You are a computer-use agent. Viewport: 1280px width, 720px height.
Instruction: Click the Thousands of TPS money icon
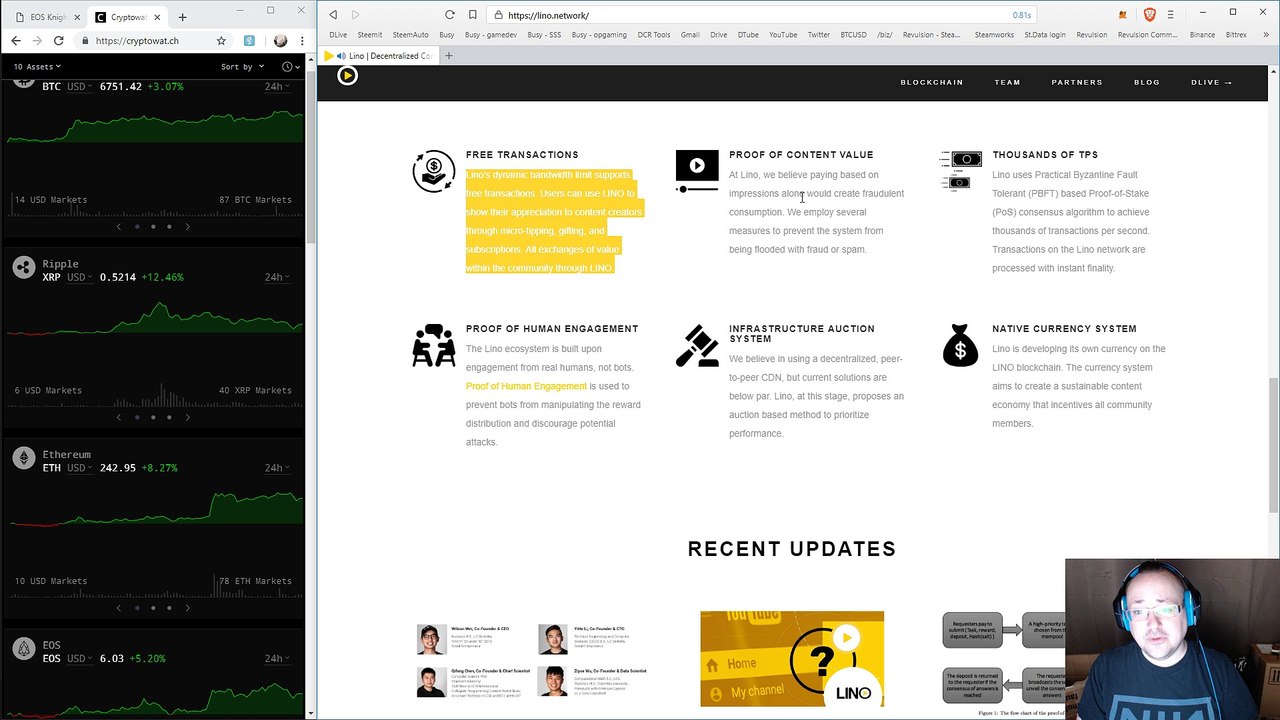[961, 169]
